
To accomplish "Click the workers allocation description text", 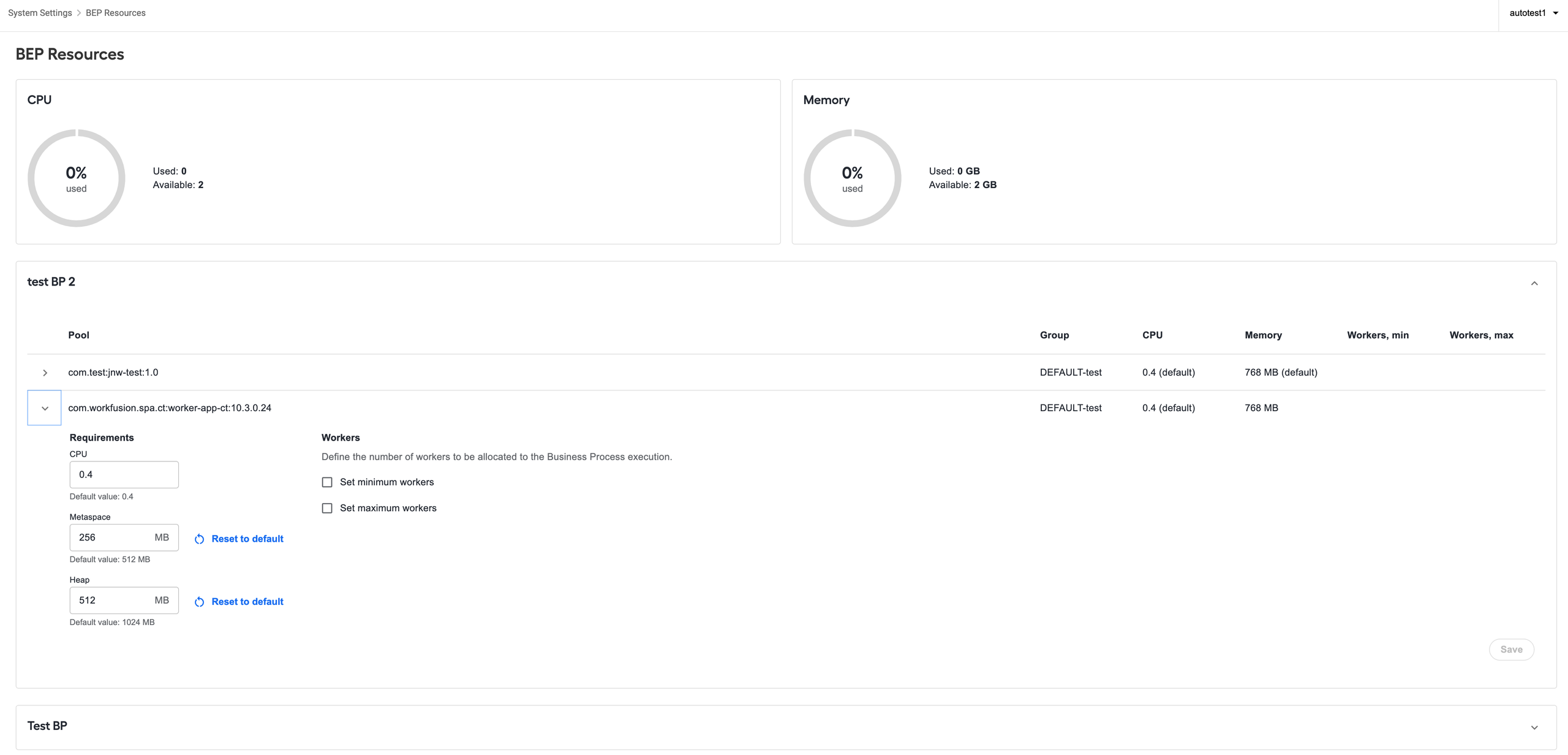I will 497,457.
